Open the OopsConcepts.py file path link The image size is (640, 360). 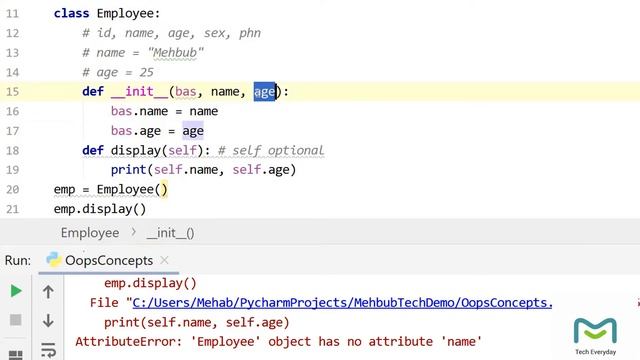[342, 303]
